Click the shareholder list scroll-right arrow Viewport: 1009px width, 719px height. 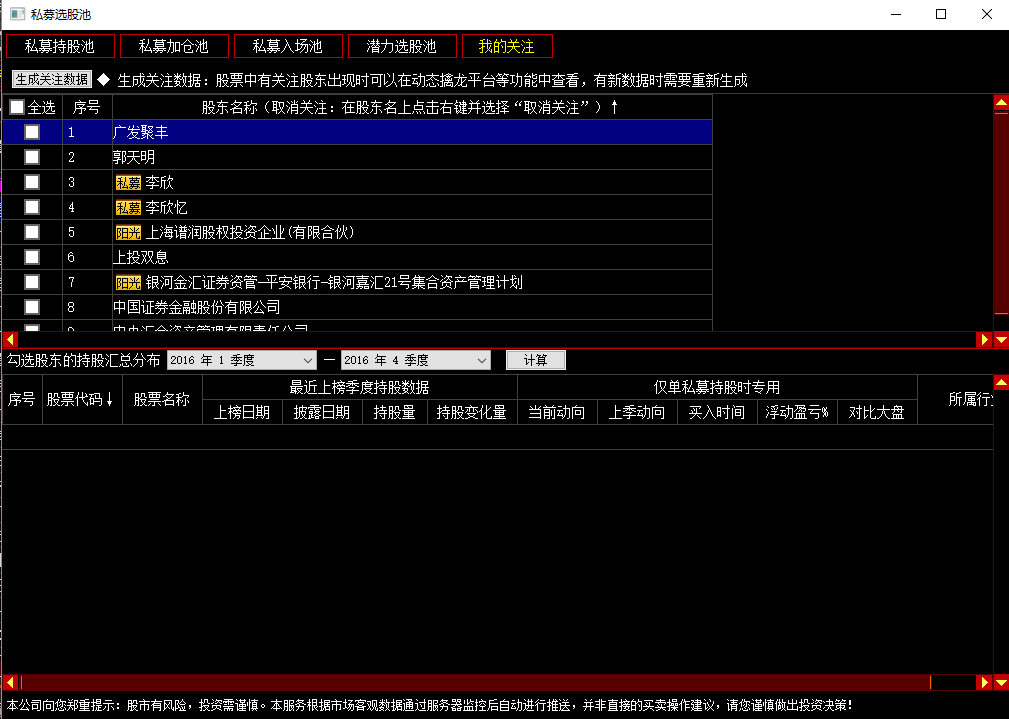(984, 340)
